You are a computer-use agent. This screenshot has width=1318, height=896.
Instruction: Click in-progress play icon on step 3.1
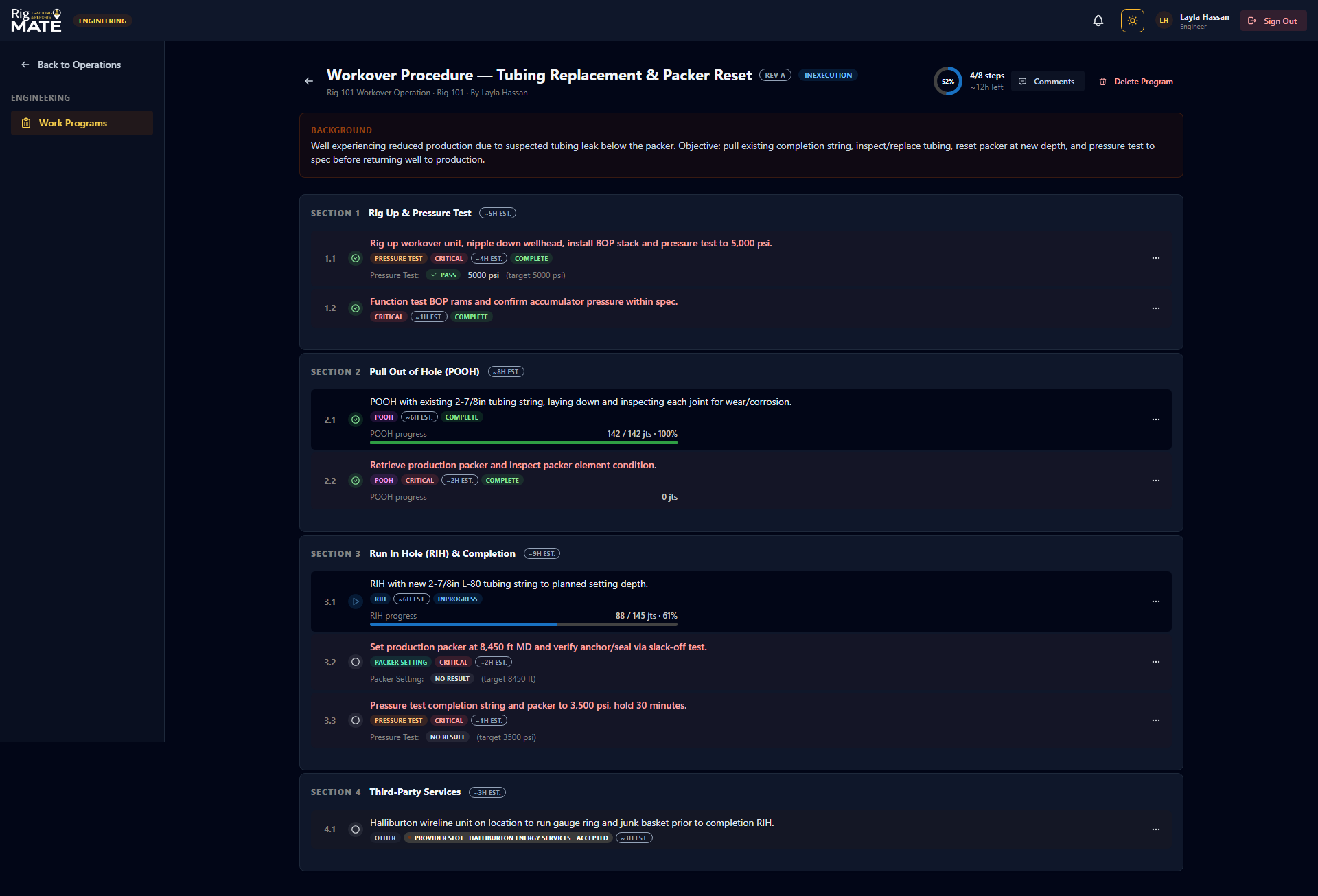pos(356,601)
